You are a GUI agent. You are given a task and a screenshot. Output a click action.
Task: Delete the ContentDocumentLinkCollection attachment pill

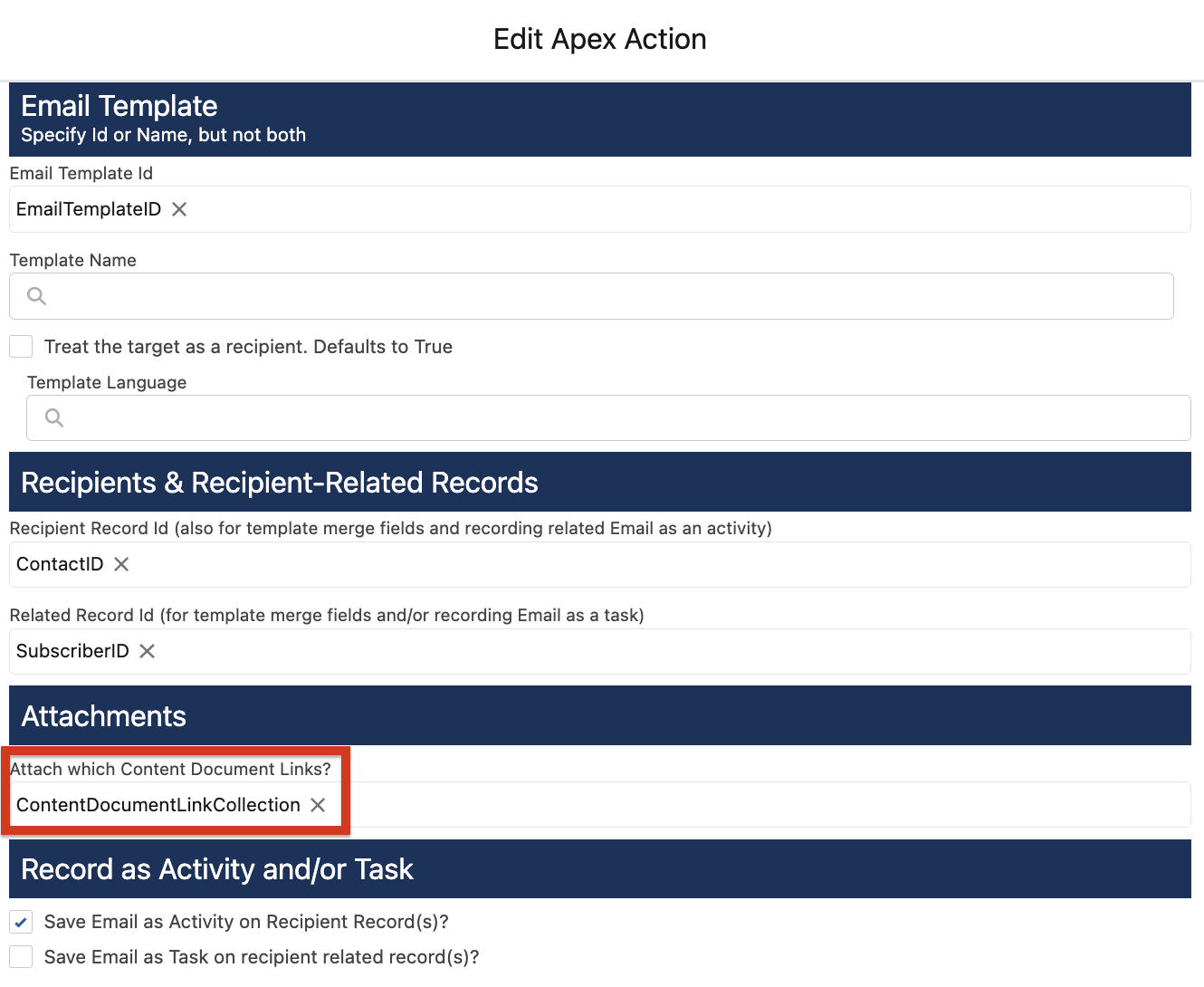tap(318, 804)
